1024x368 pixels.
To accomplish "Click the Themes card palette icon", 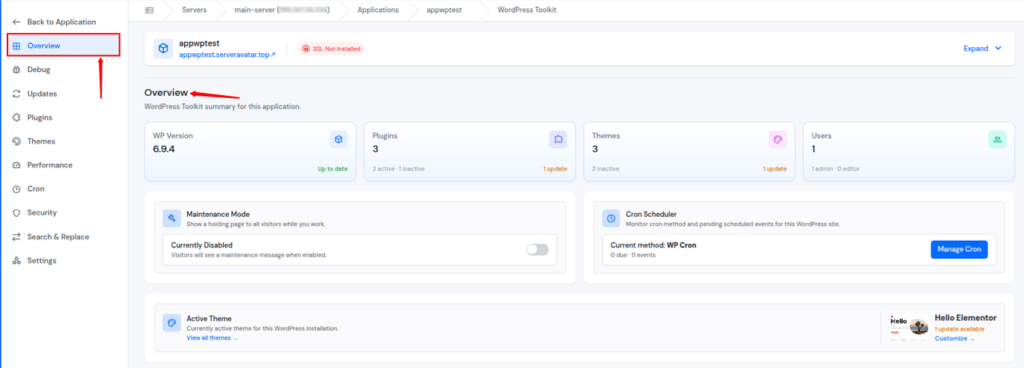I will point(778,140).
